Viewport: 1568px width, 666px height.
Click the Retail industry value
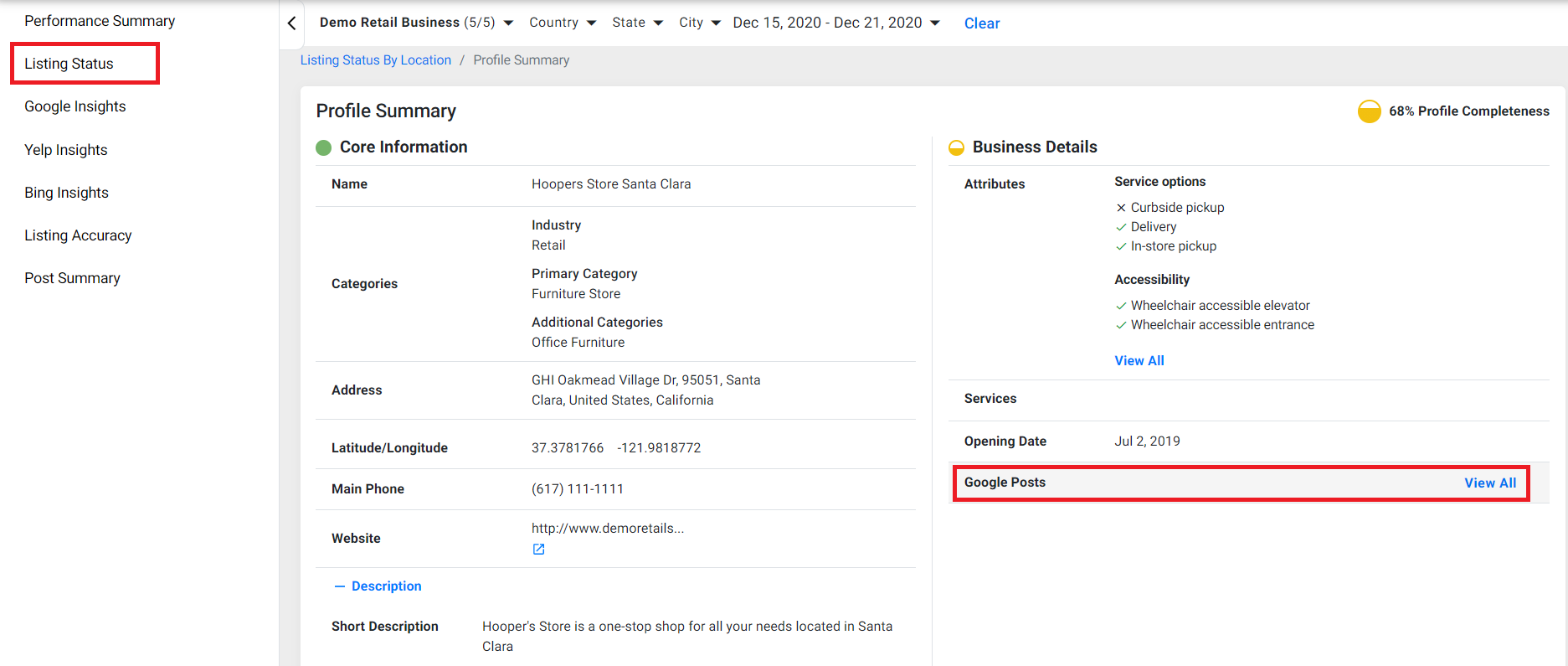(548, 245)
